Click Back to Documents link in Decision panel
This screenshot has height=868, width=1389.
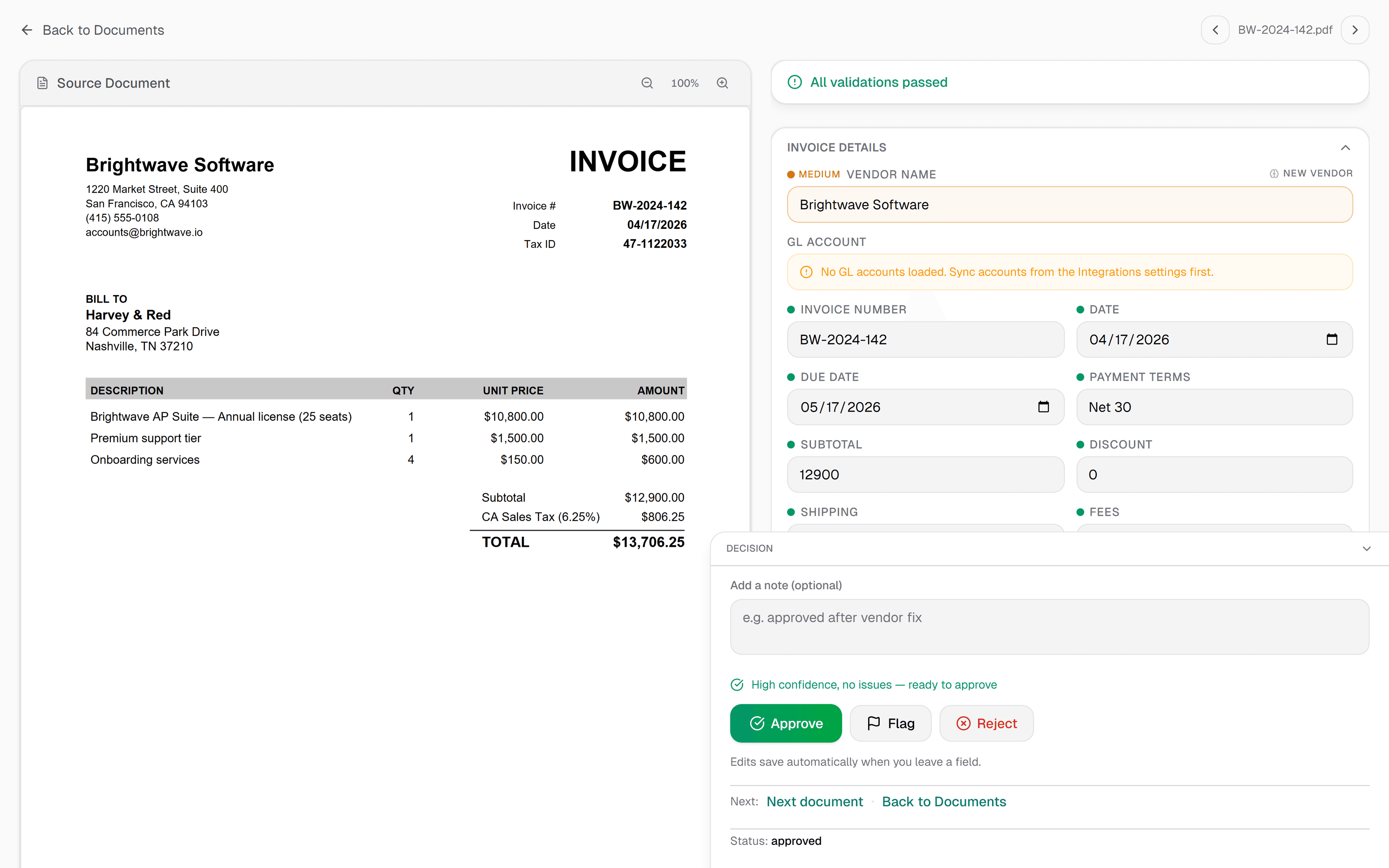click(944, 802)
